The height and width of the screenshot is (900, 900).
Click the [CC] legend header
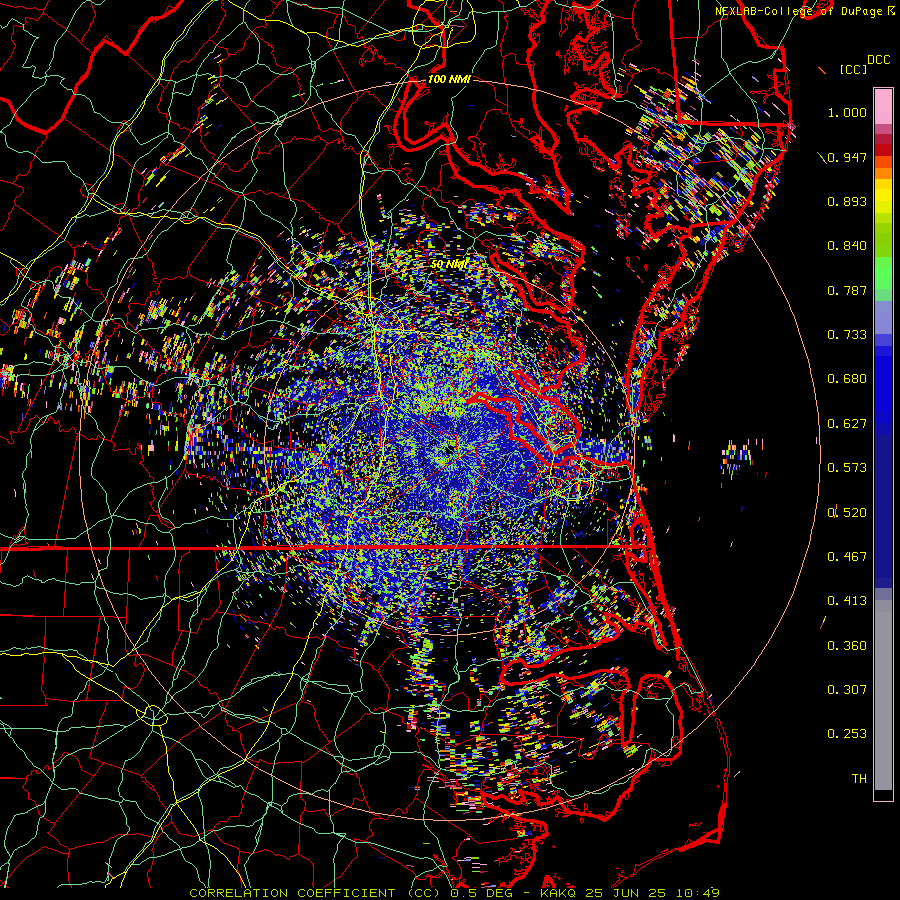click(853, 69)
